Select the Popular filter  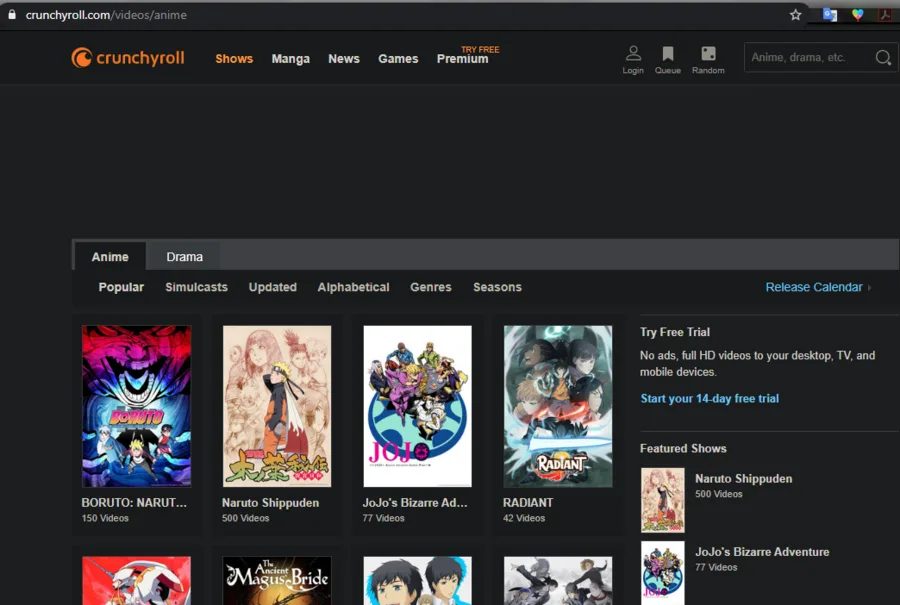pos(121,287)
